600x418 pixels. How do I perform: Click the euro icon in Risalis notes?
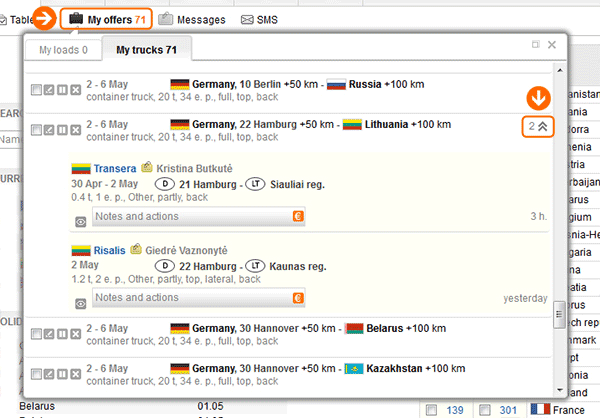[298, 298]
